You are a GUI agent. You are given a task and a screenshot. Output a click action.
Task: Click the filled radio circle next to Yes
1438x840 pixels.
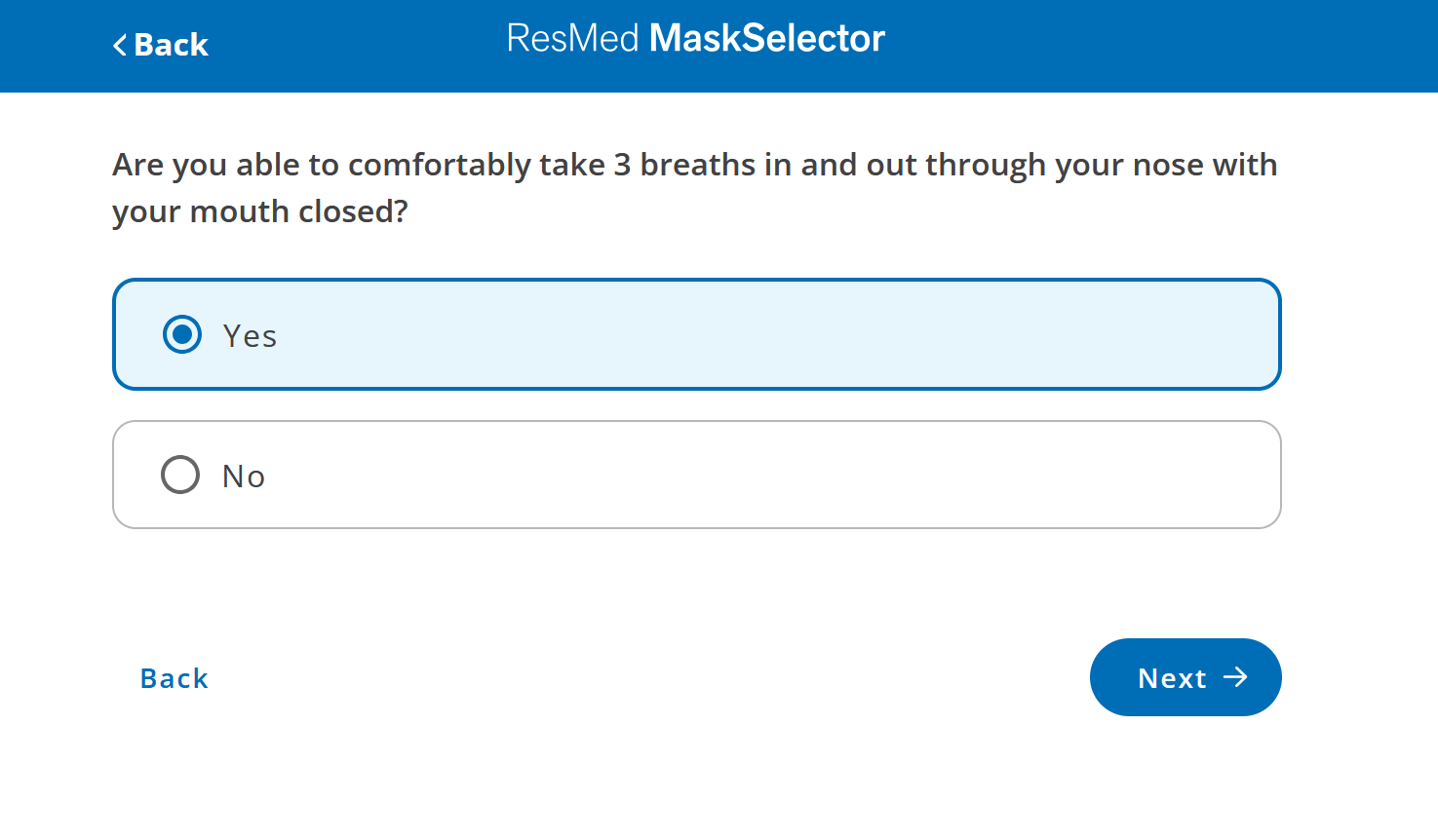181,334
